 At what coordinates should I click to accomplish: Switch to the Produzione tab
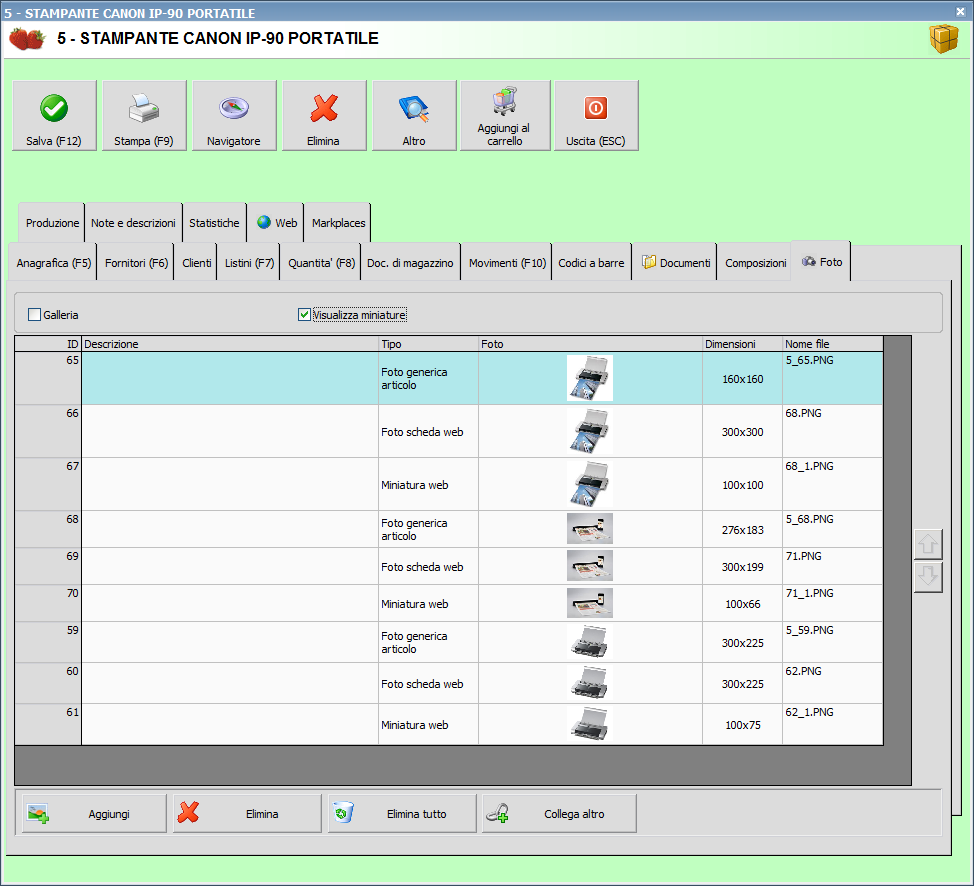(x=52, y=222)
